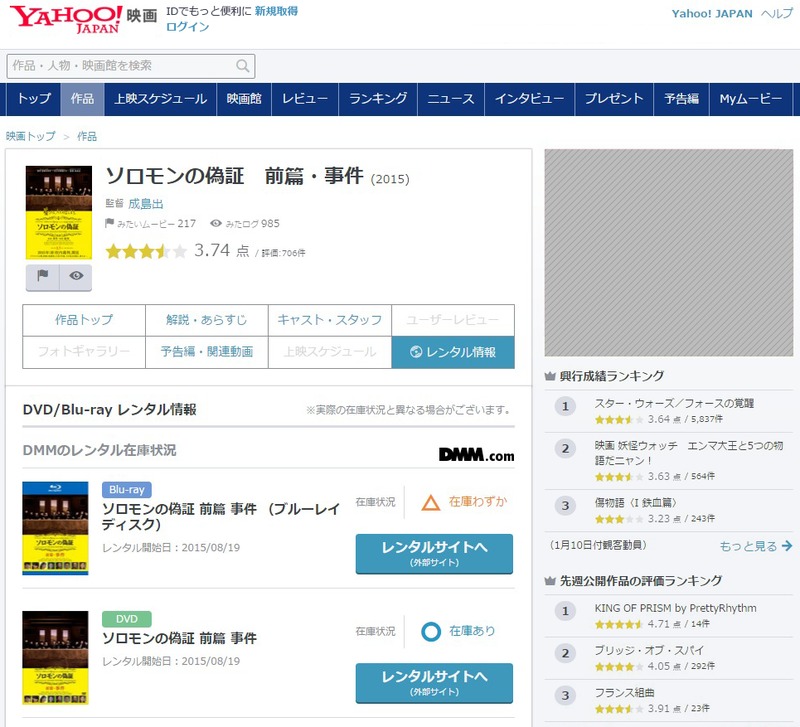Open スター・ウォーズ/フォースの覚醒 ranking entry
This screenshot has height=727, width=800.
(674, 404)
